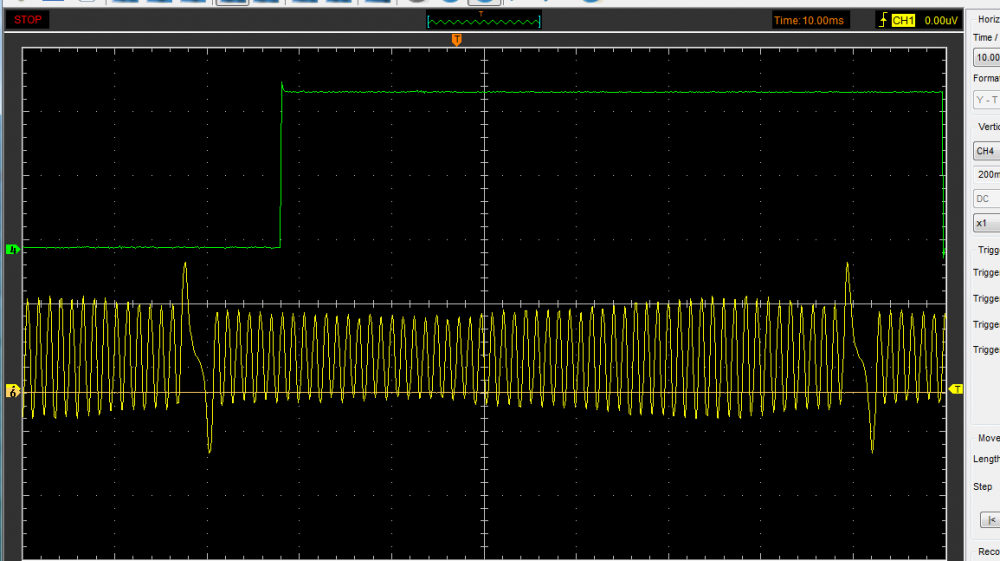Image resolution: width=1000 pixels, height=561 pixels.
Task: Click the waveform overview thumbnail at top
Action: pos(483,20)
